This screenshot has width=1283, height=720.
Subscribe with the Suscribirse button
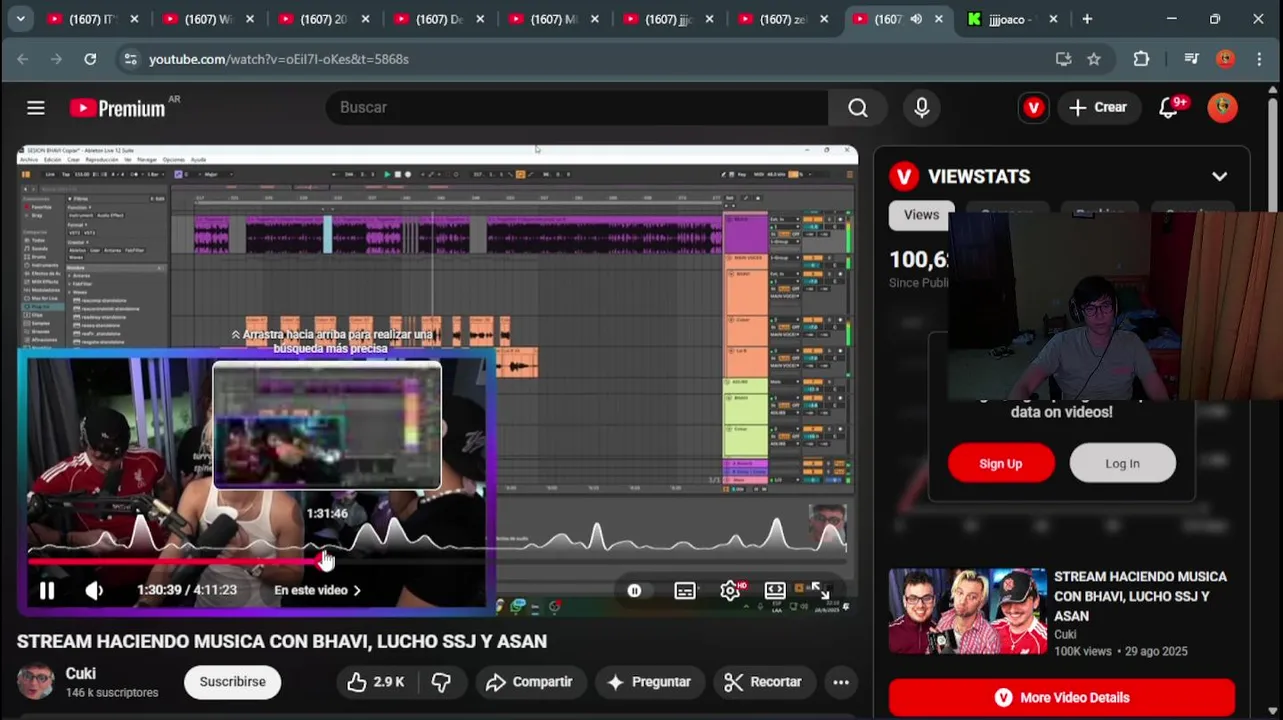(x=232, y=682)
